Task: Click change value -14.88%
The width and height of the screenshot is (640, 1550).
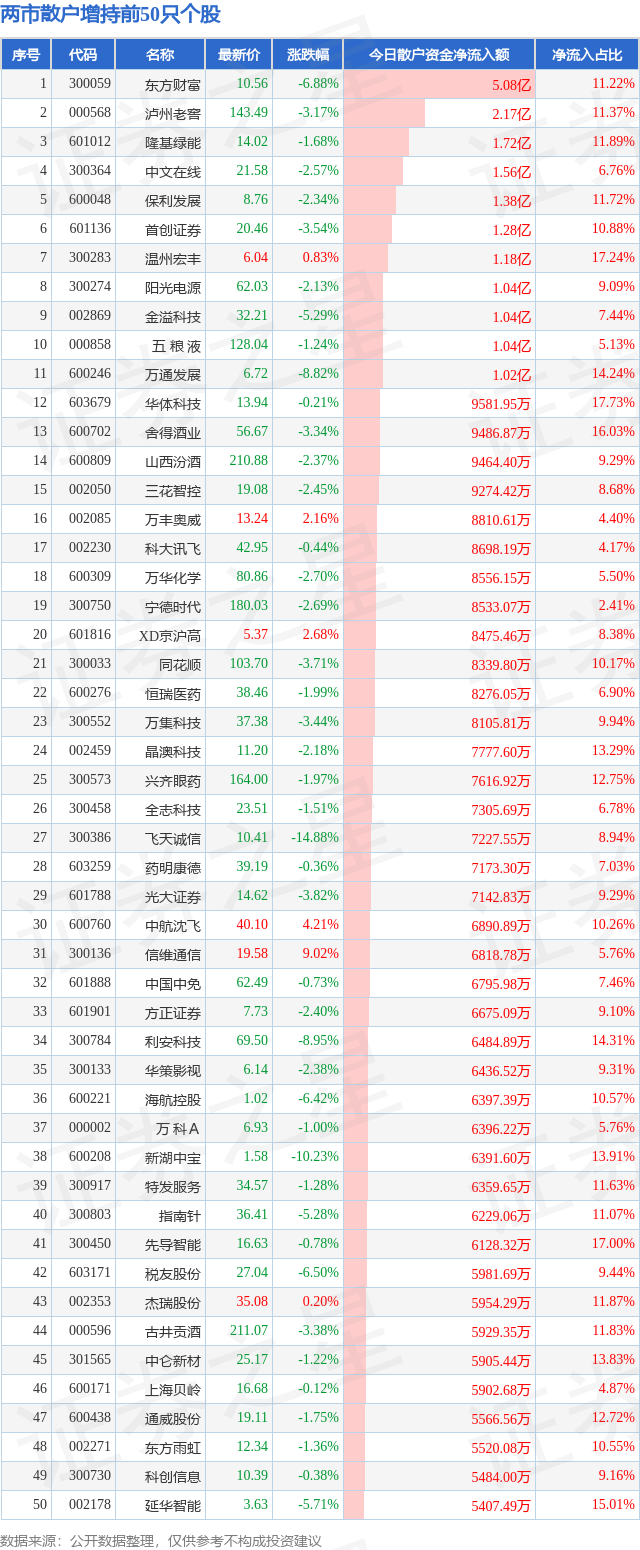Action: 316,838
